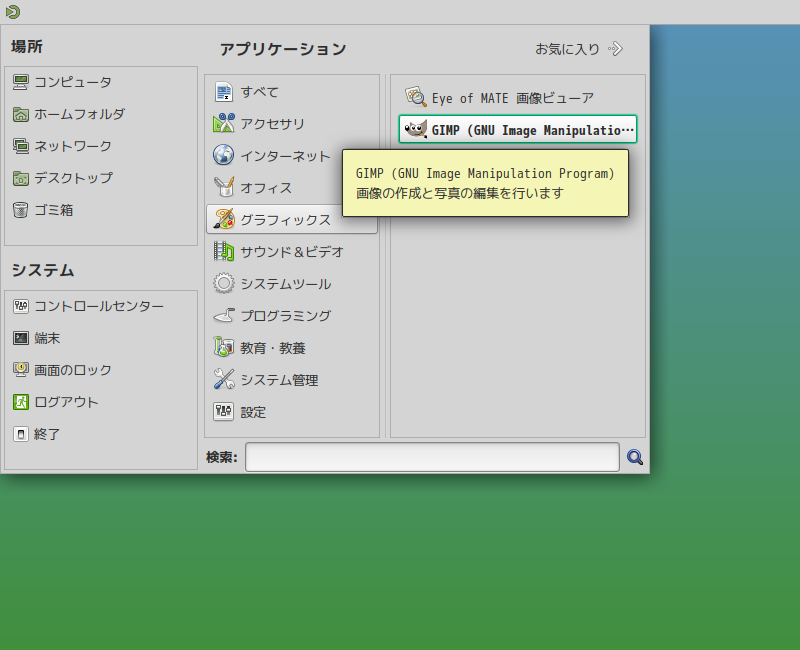Select the インターネット globe icon
The width and height of the screenshot is (800, 650).
[x=223, y=155]
